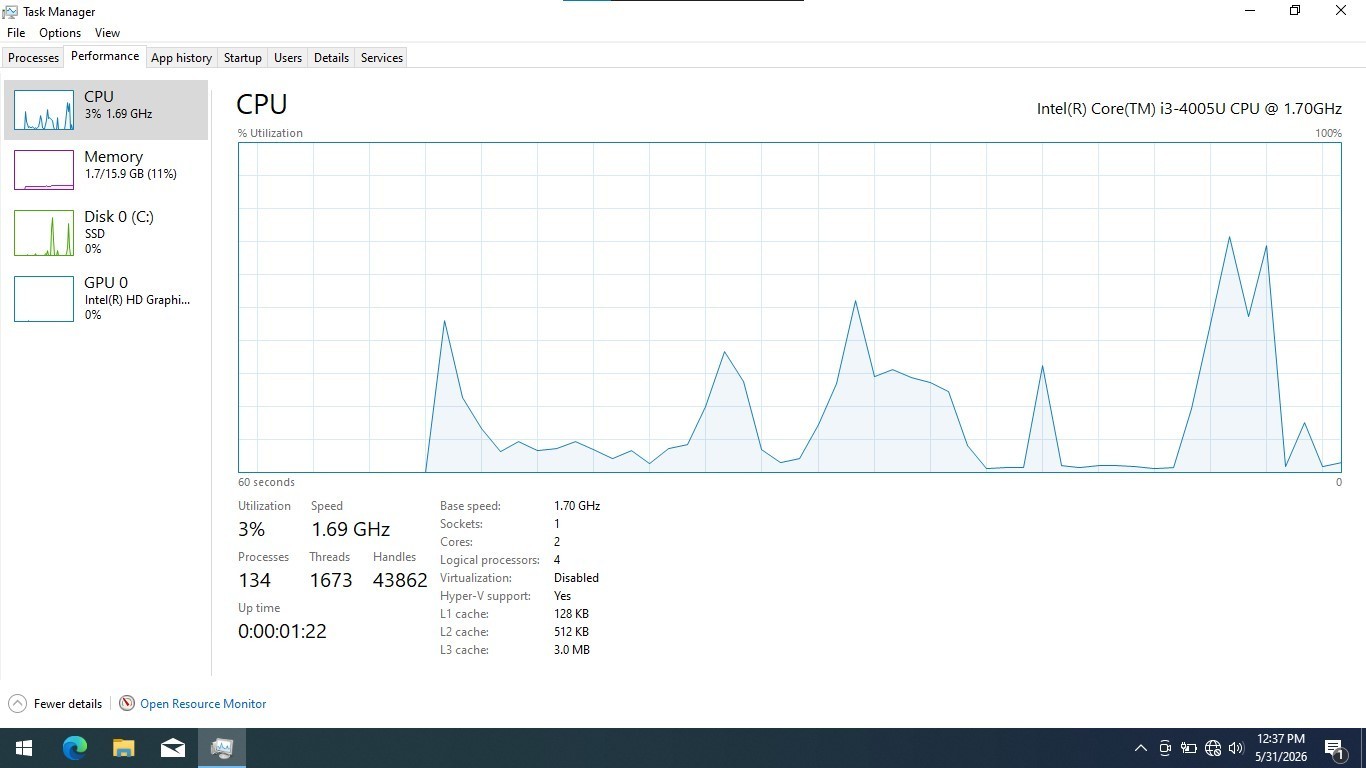Collapse view with Fewer details chevron

click(17, 703)
